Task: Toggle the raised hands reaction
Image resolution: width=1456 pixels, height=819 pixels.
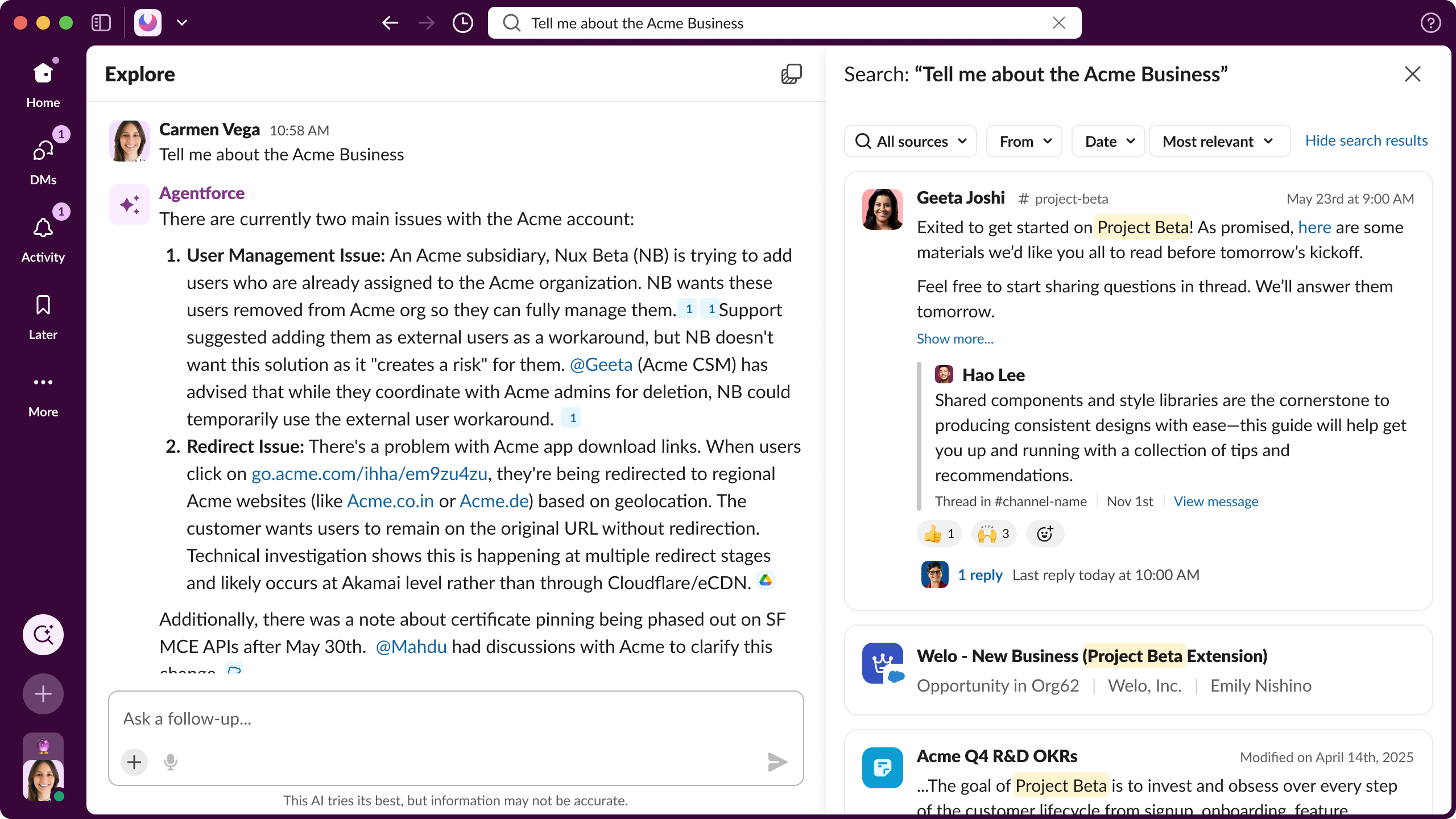Action: pos(994,533)
